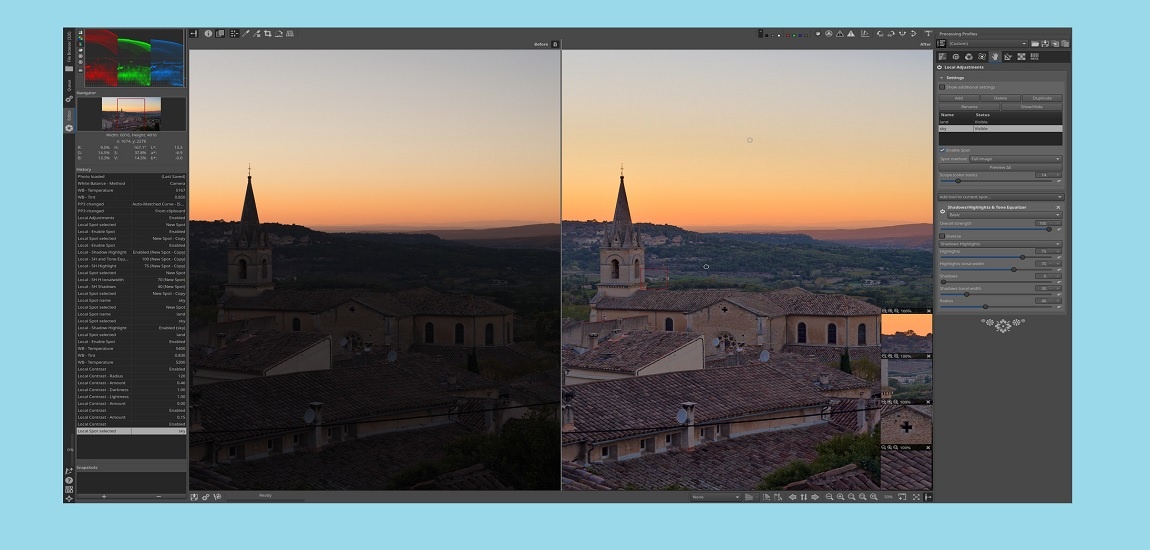1150x550 pixels.
Task: Toggle clipped shadow indication triangle
Action: (840, 34)
